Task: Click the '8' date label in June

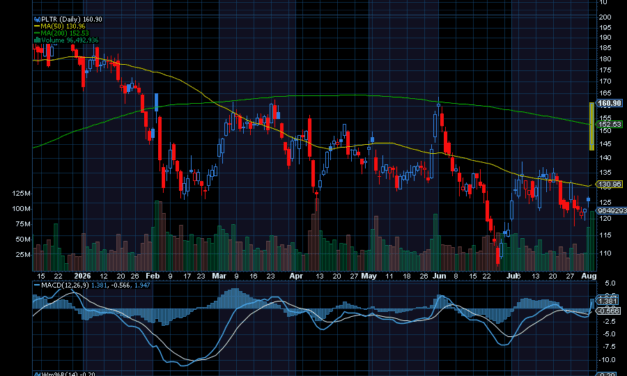Action: (x=456, y=276)
